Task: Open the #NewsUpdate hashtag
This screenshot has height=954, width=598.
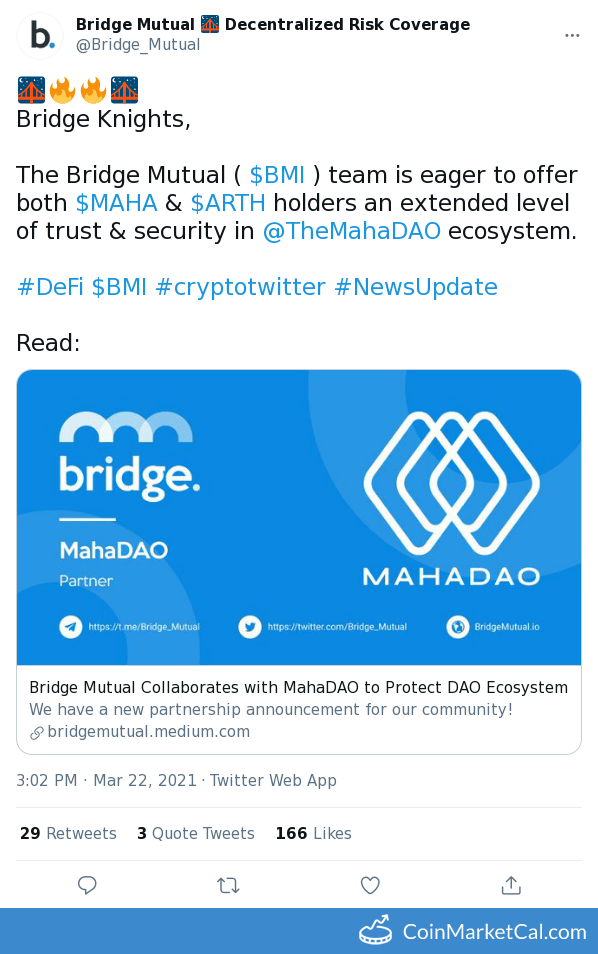Action: pyautogui.click(x=416, y=287)
